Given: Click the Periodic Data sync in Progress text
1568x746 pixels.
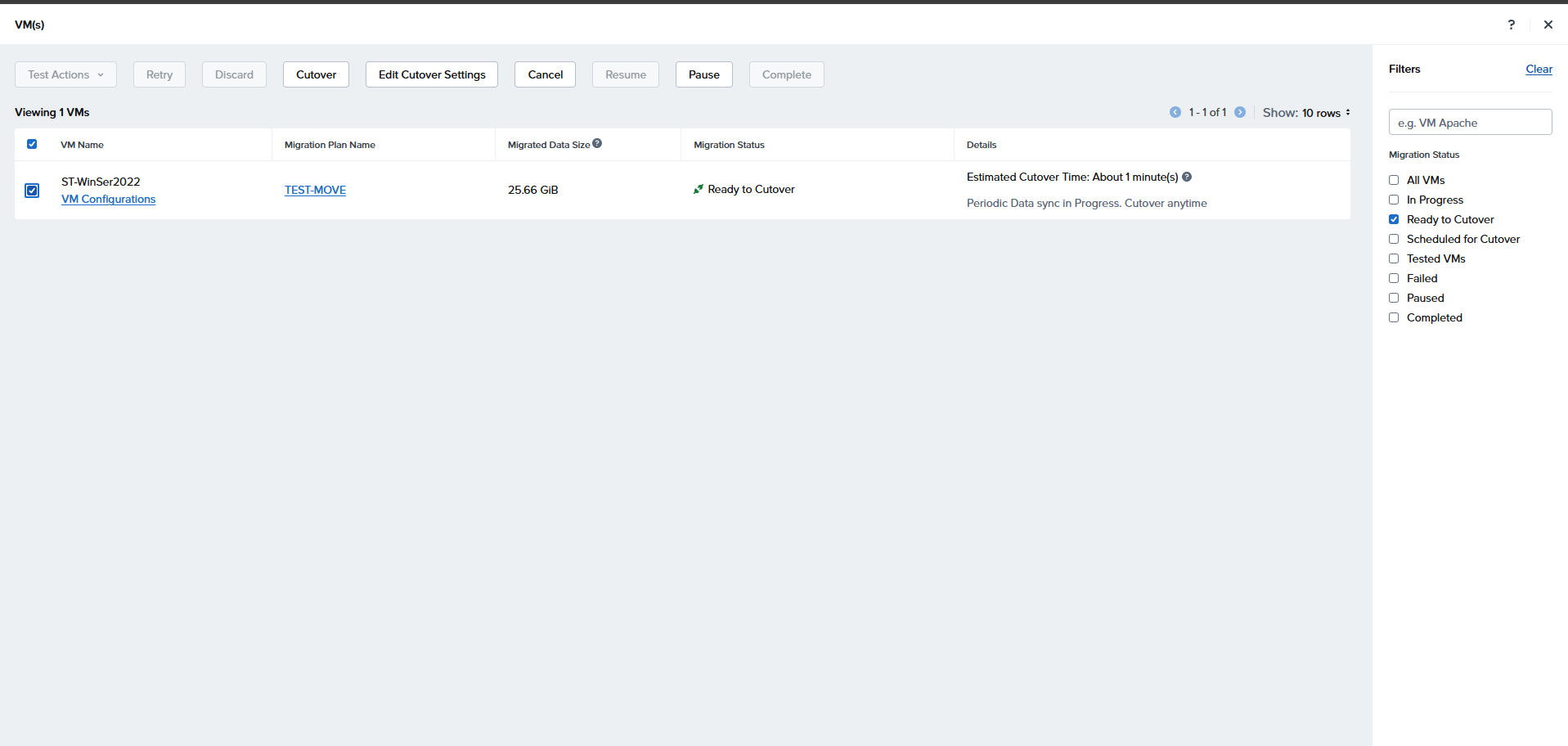Looking at the screenshot, I should coord(1086,203).
